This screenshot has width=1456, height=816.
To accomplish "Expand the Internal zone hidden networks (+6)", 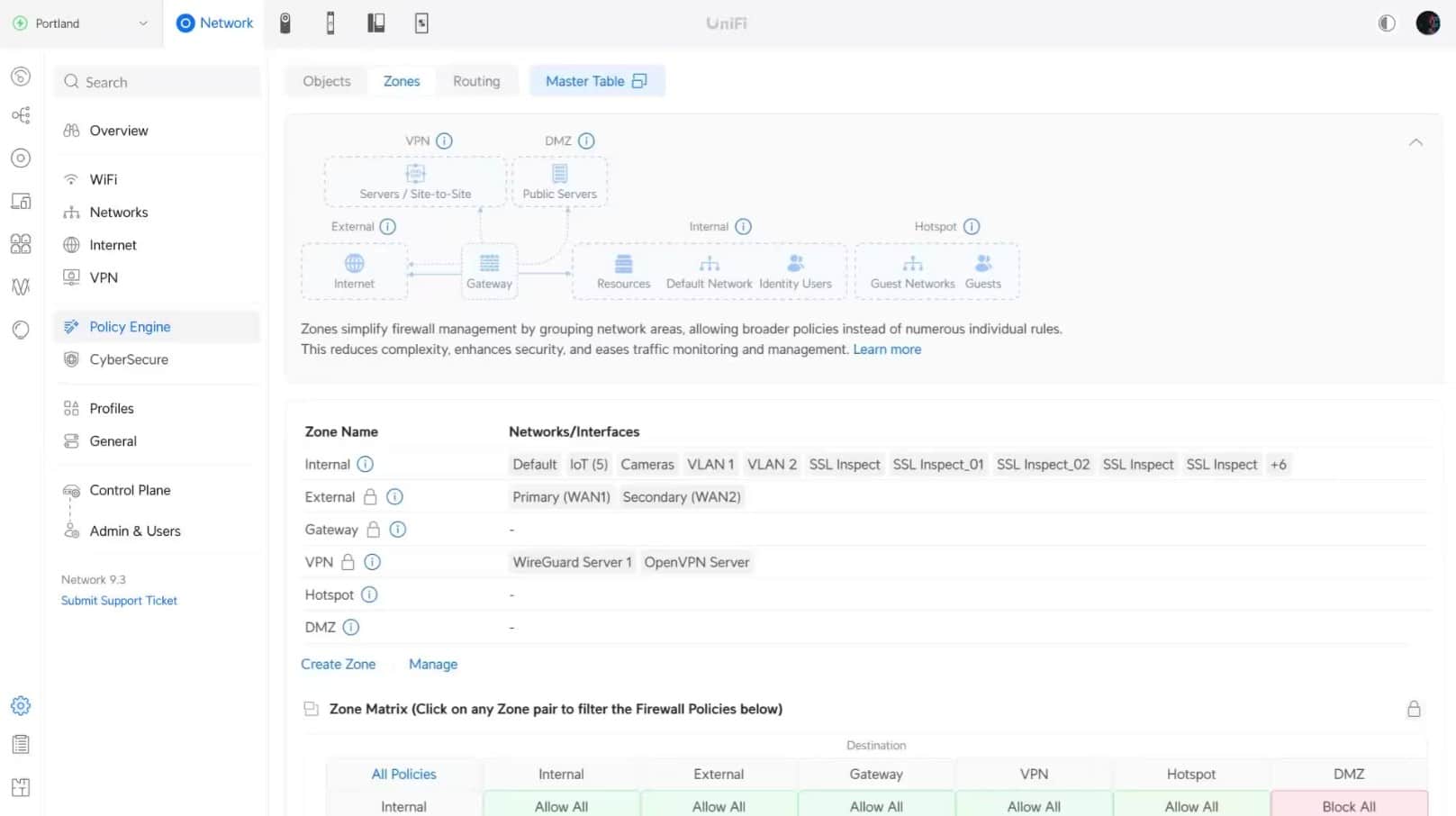I will pos(1279,464).
